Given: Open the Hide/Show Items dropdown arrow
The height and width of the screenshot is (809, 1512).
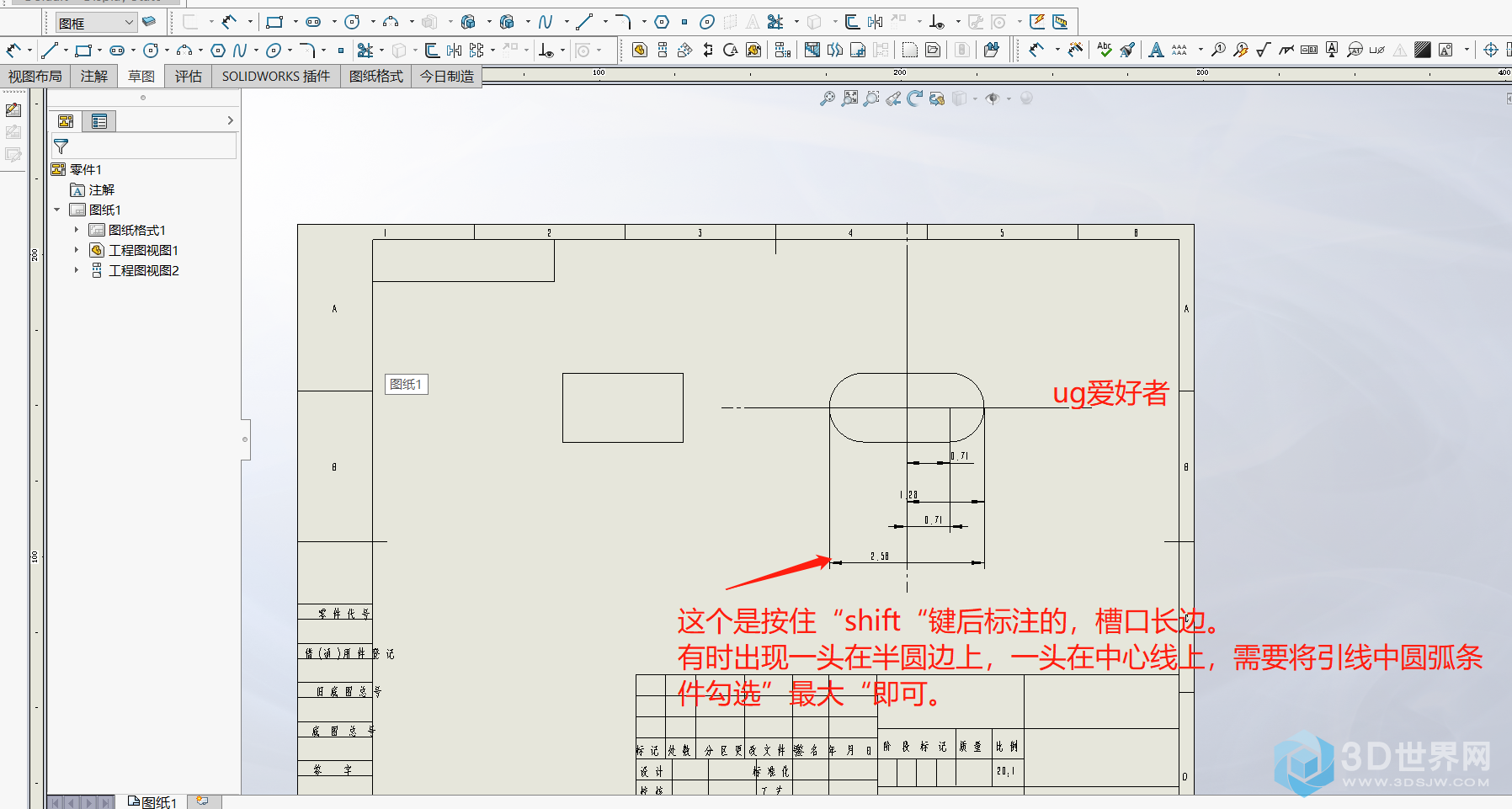Looking at the screenshot, I should [x=1009, y=98].
